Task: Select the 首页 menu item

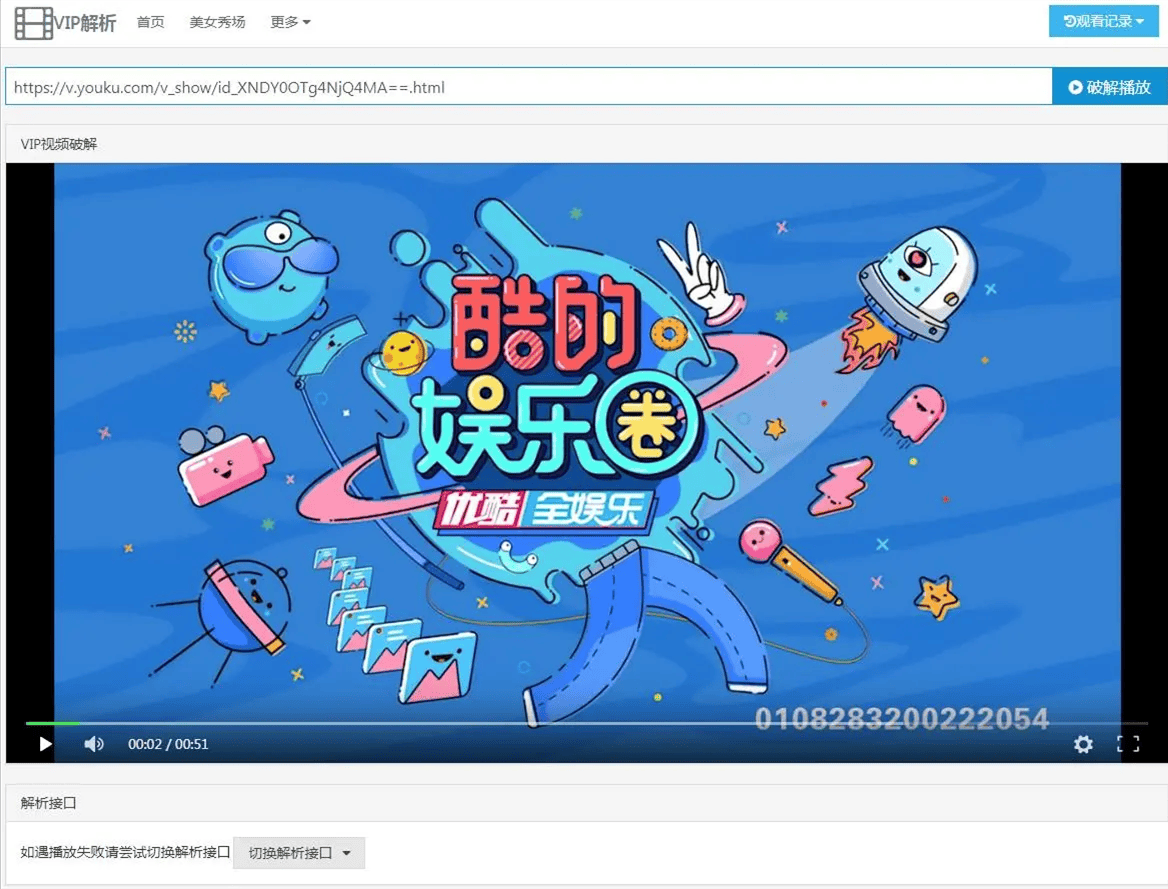Action: [x=150, y=22]
